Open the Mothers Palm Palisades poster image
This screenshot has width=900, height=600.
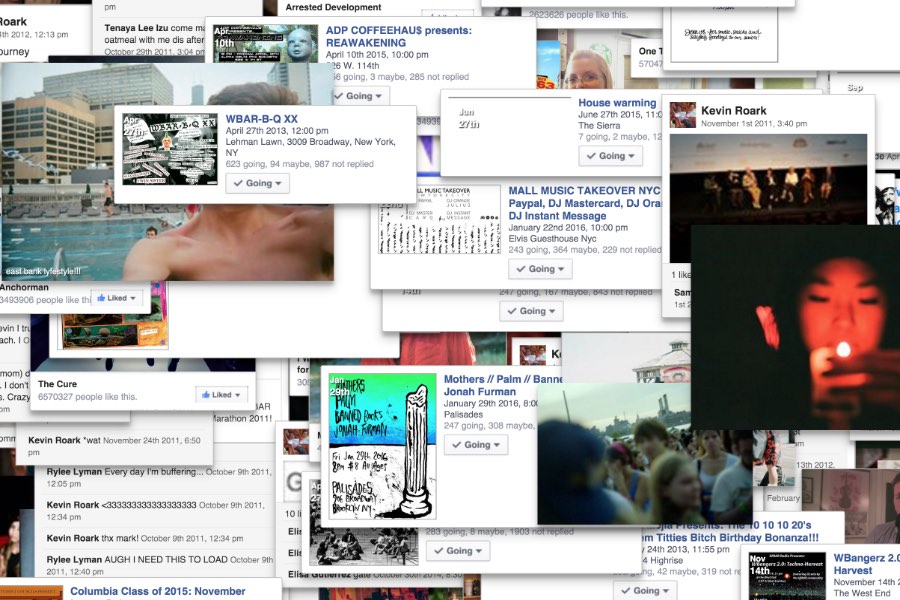[x=382, y=446]
